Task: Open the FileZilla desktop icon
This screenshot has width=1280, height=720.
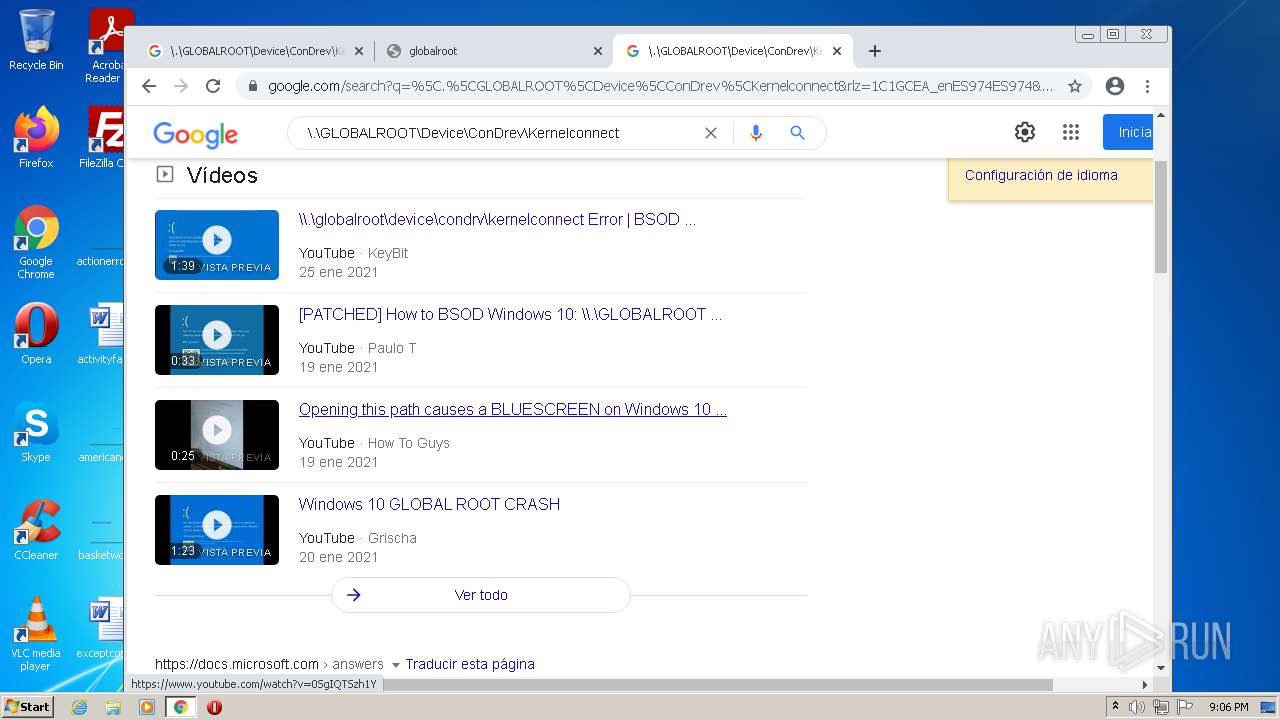Action: 104,138
